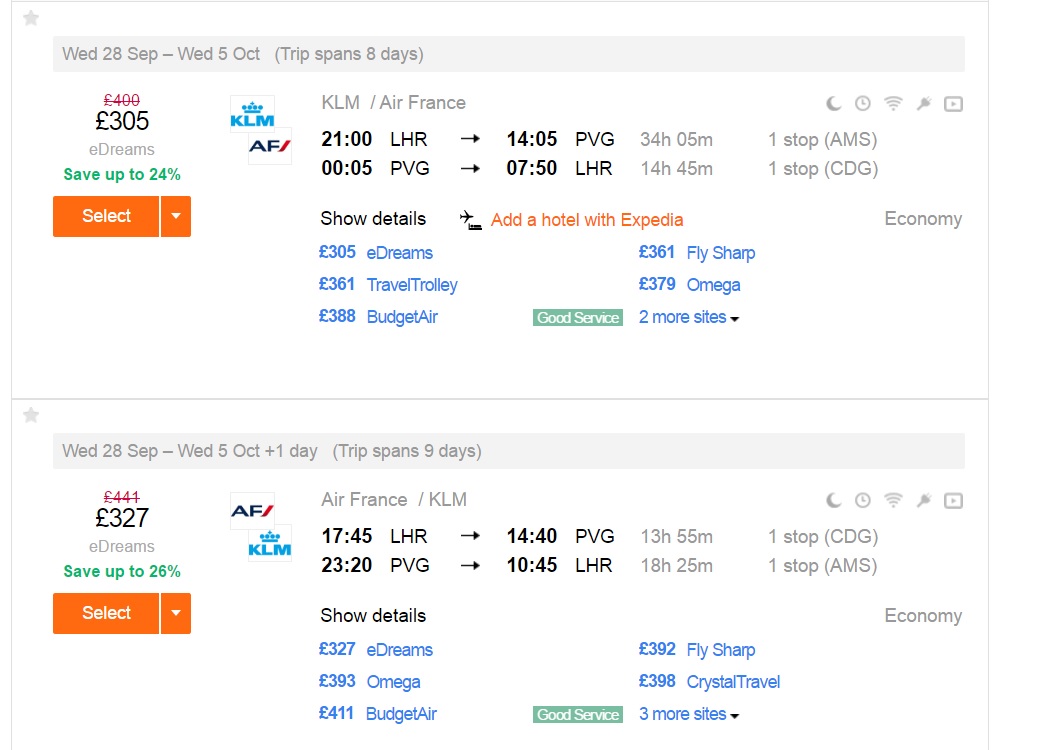Star the first £305 flight result
1044x750 pixels.
31,19
